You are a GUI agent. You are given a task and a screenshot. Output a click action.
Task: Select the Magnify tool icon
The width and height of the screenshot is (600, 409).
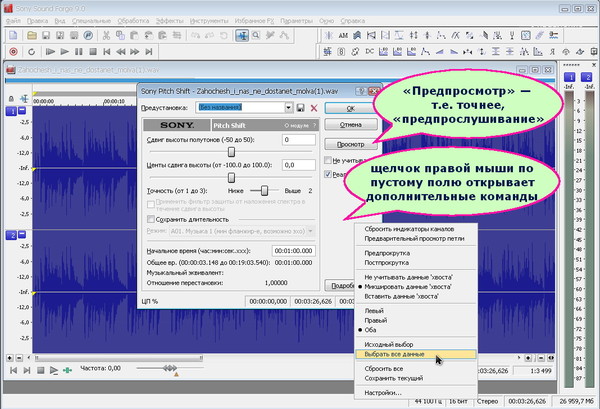click(x=256, y=36)
